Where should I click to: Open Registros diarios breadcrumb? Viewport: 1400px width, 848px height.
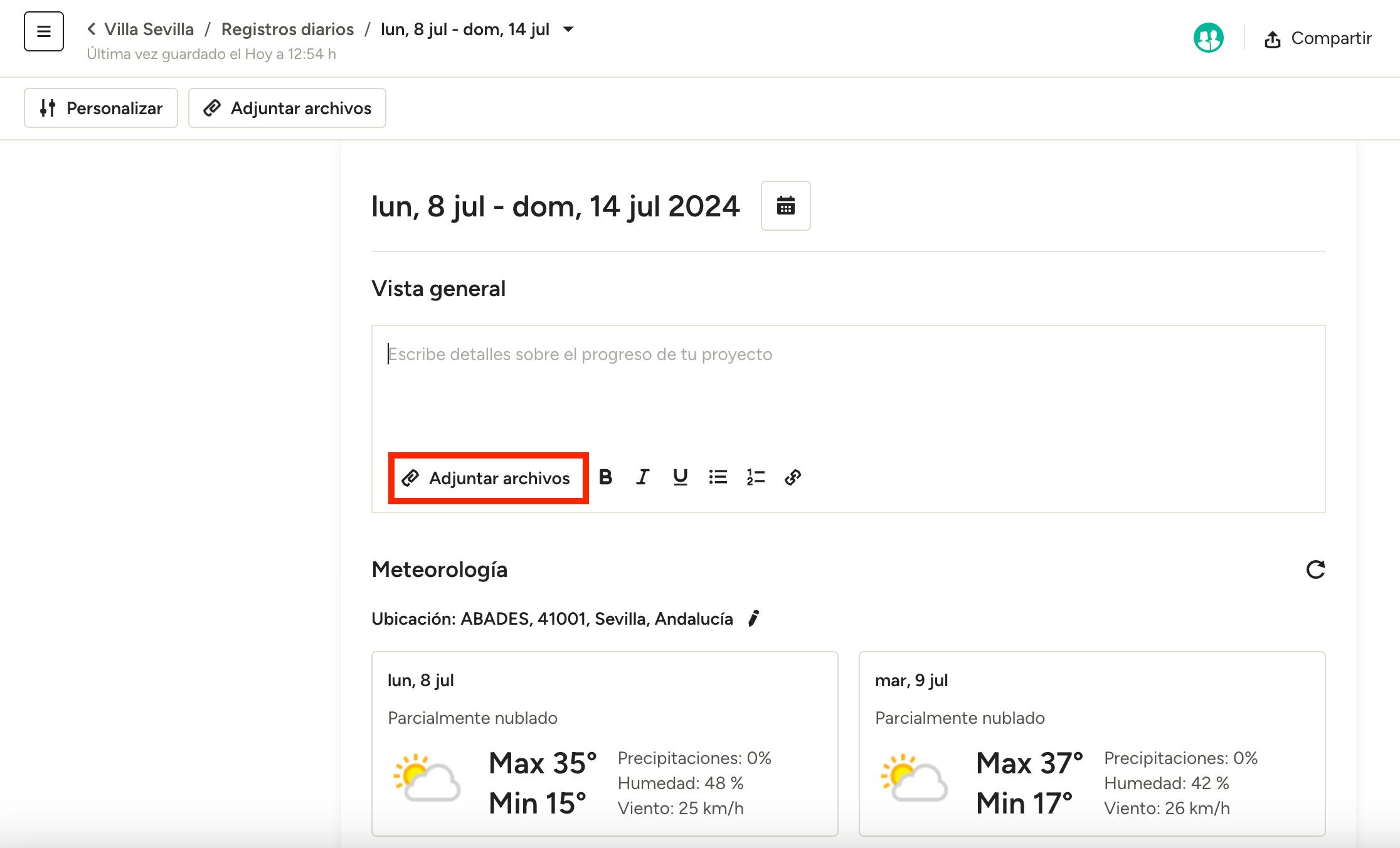(287, 29)
